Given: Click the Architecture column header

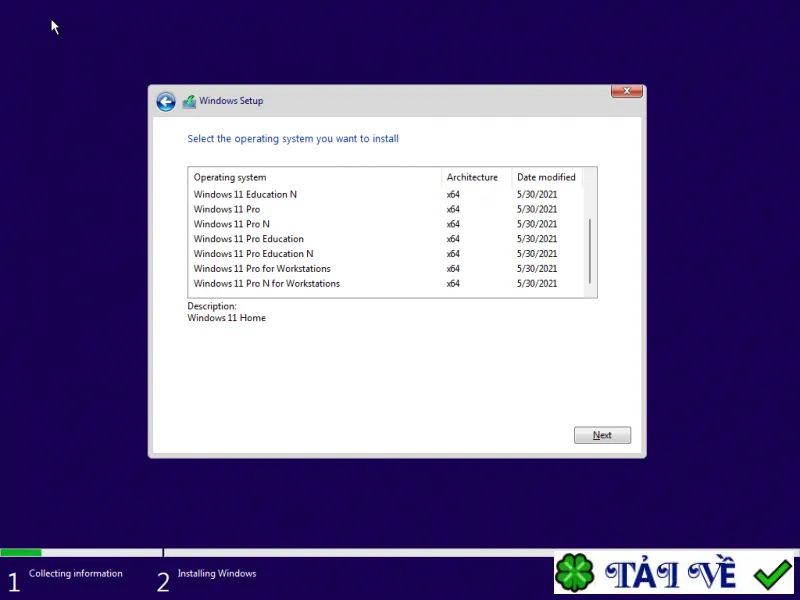Looking at the screenshot, I should [477, 177].
